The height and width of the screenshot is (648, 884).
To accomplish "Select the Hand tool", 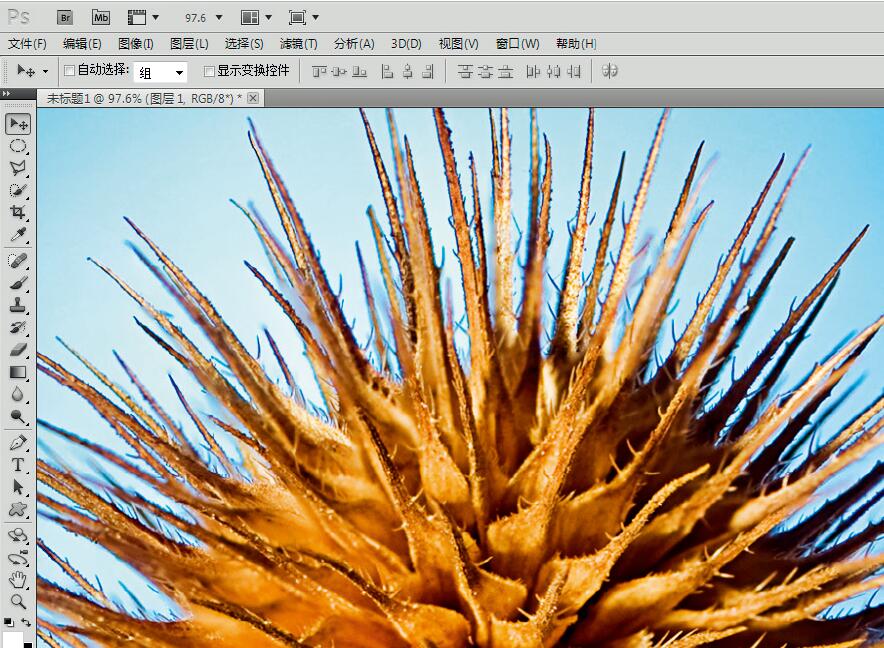I will click(18, 579).
